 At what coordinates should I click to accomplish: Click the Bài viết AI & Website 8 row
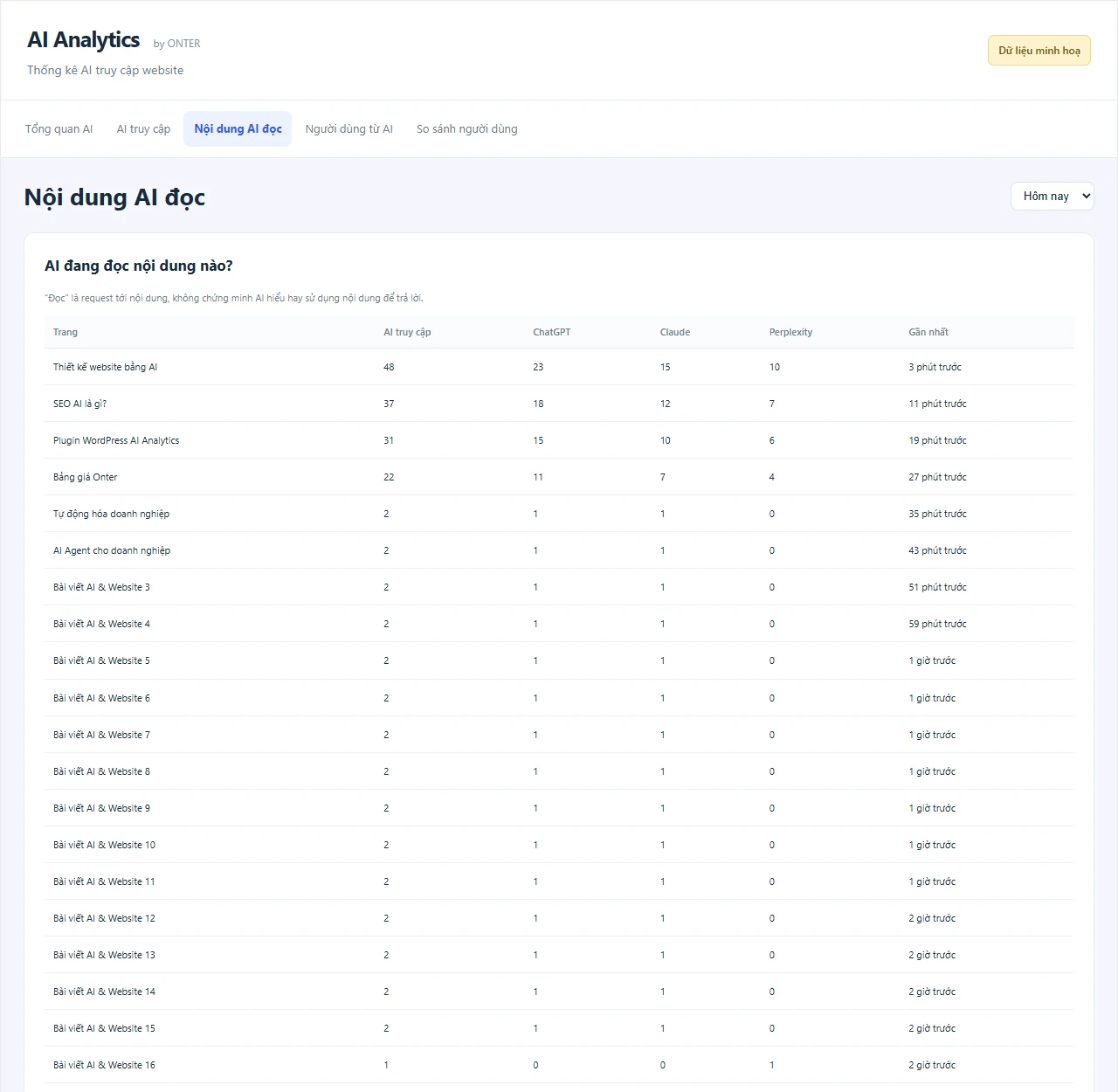559,771
